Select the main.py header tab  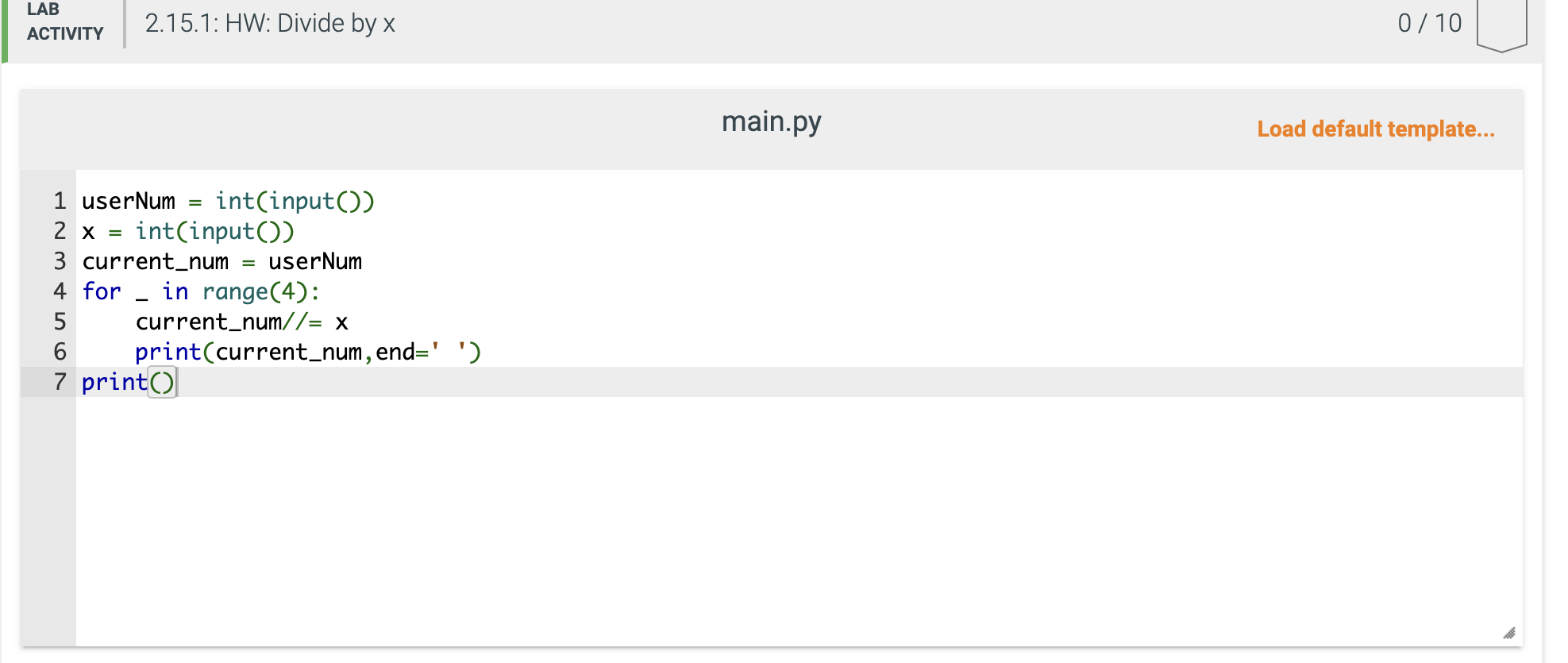pos(771,121)
